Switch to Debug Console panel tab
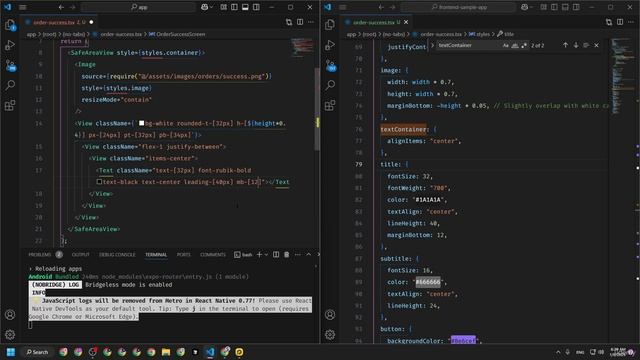 point(117,255)
